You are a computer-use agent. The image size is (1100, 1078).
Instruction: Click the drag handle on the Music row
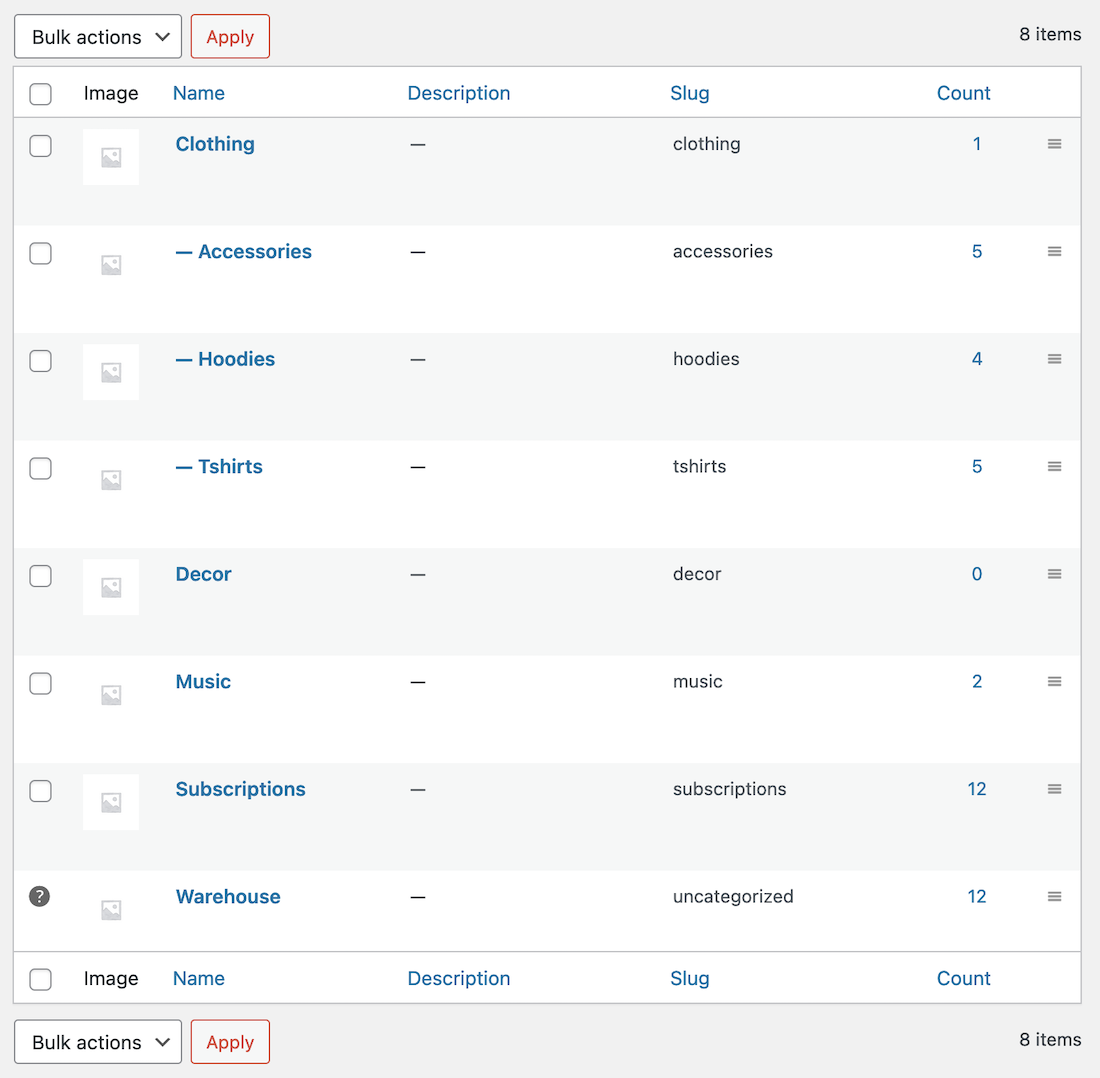pos(1054,682)
